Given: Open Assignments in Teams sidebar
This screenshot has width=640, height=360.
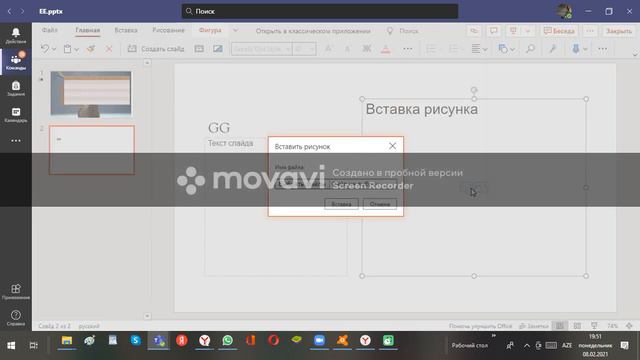Looking at the screenshot, I should [x=16, y=88].
